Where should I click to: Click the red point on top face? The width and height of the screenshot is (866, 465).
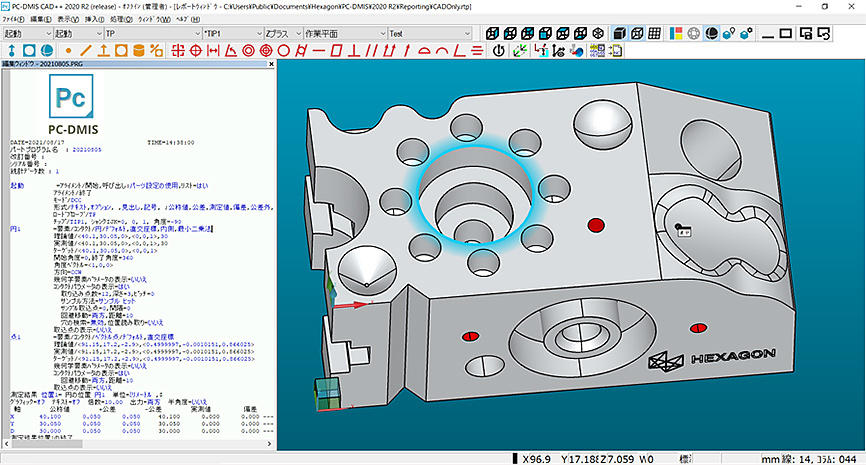[595, 225]
